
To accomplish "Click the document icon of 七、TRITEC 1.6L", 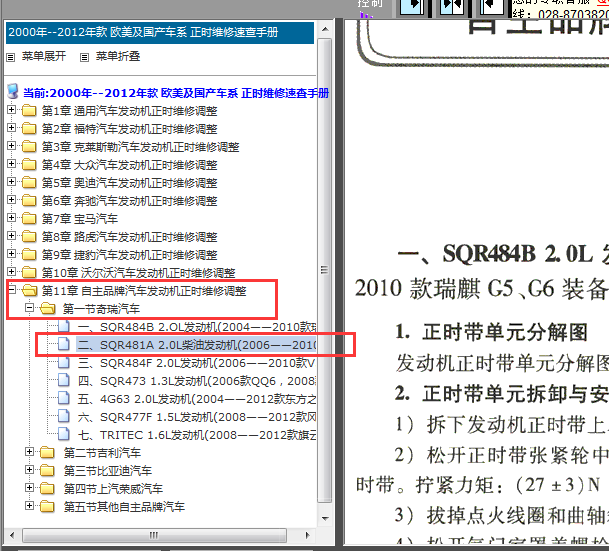I will click(64, 434).
